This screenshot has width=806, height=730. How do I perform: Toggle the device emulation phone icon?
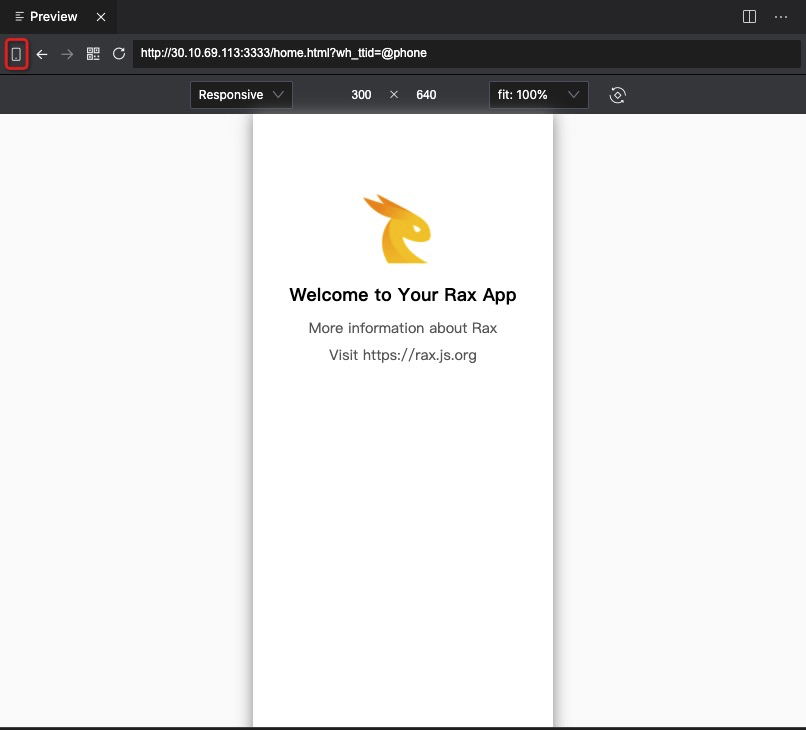click(x=15, y=54)
